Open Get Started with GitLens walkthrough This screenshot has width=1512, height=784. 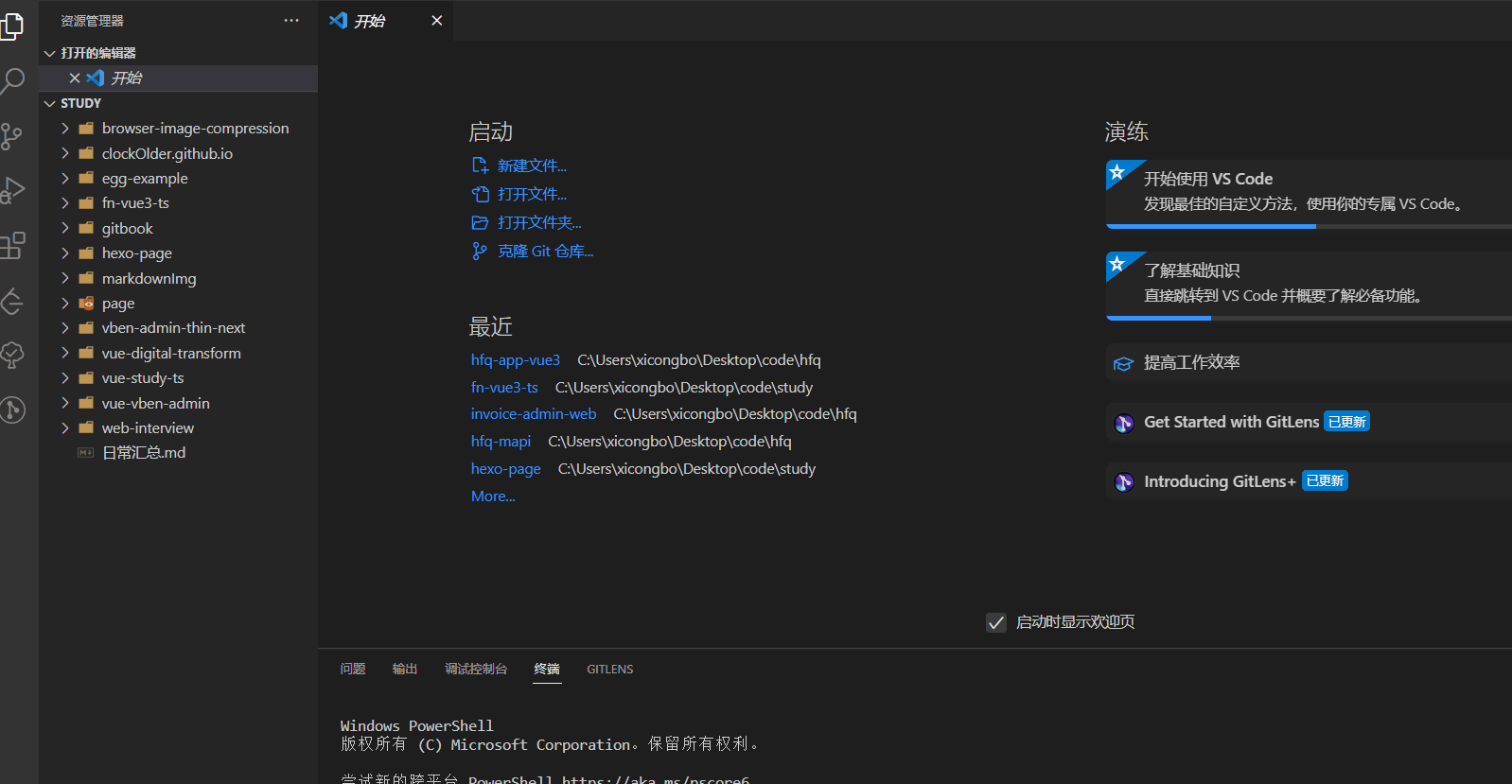click(1309, 423)
